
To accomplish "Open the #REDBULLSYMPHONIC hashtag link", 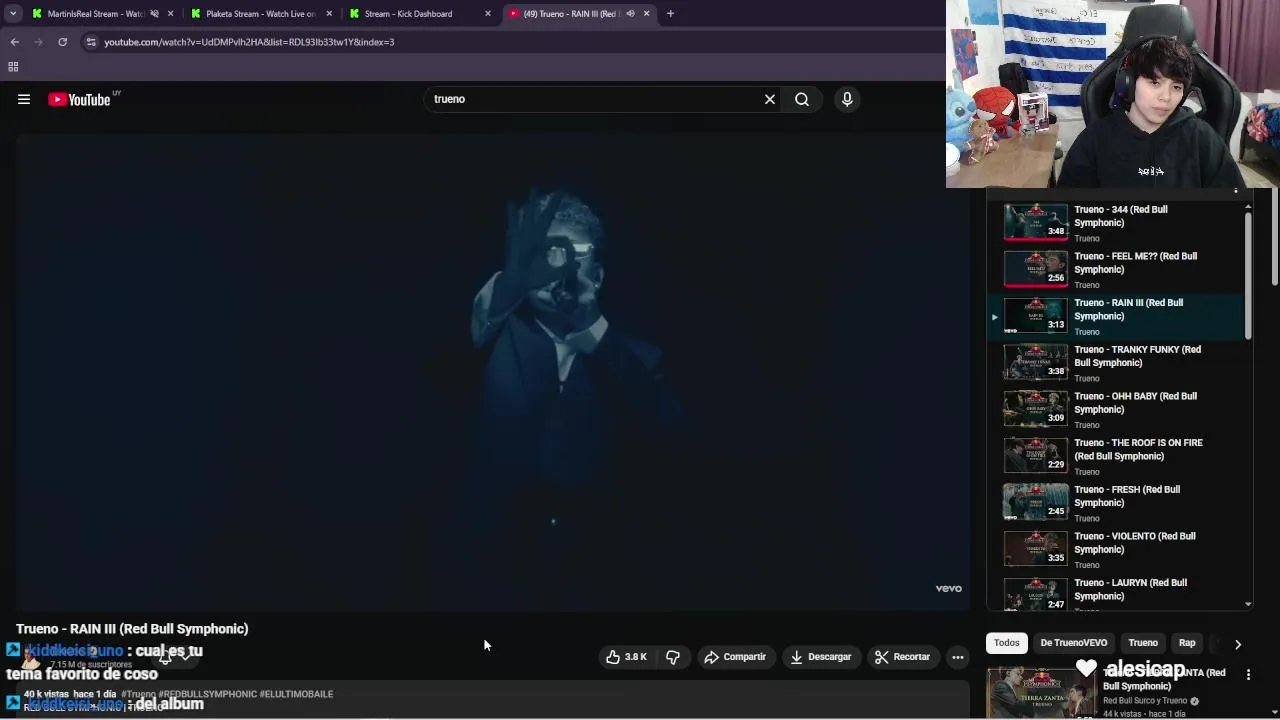I will [207, 694].
